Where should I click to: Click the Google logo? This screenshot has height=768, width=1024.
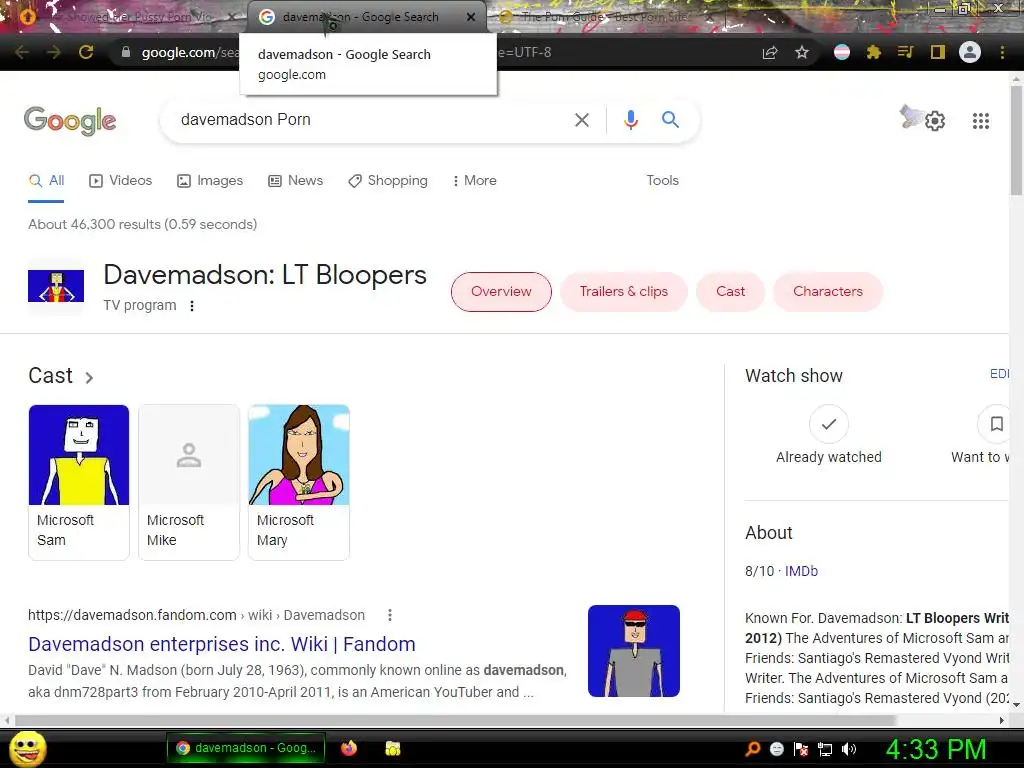pyautogui.click(x=70, y=121)
